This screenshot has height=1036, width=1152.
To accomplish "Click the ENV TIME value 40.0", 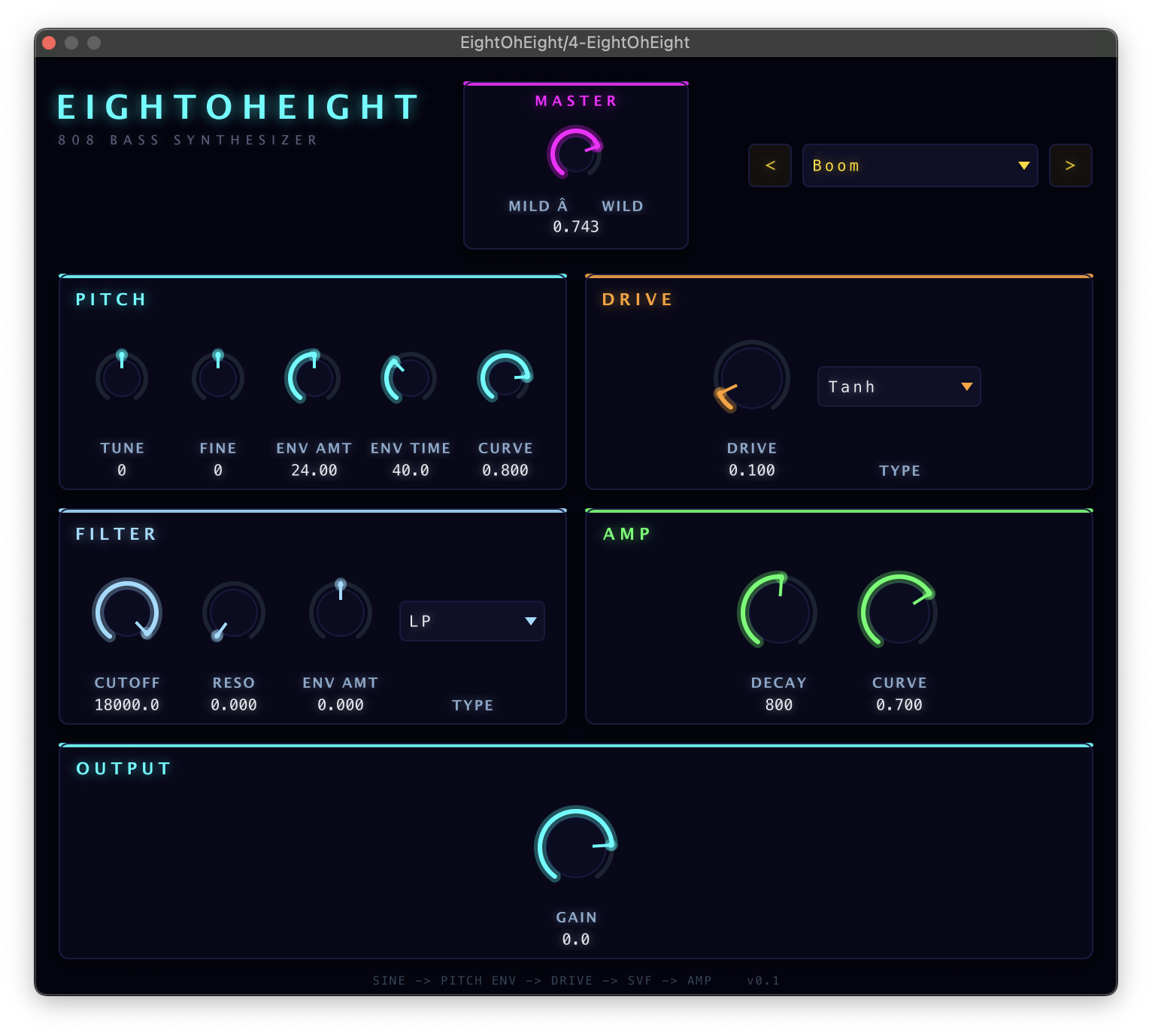I will pos(411,470).
